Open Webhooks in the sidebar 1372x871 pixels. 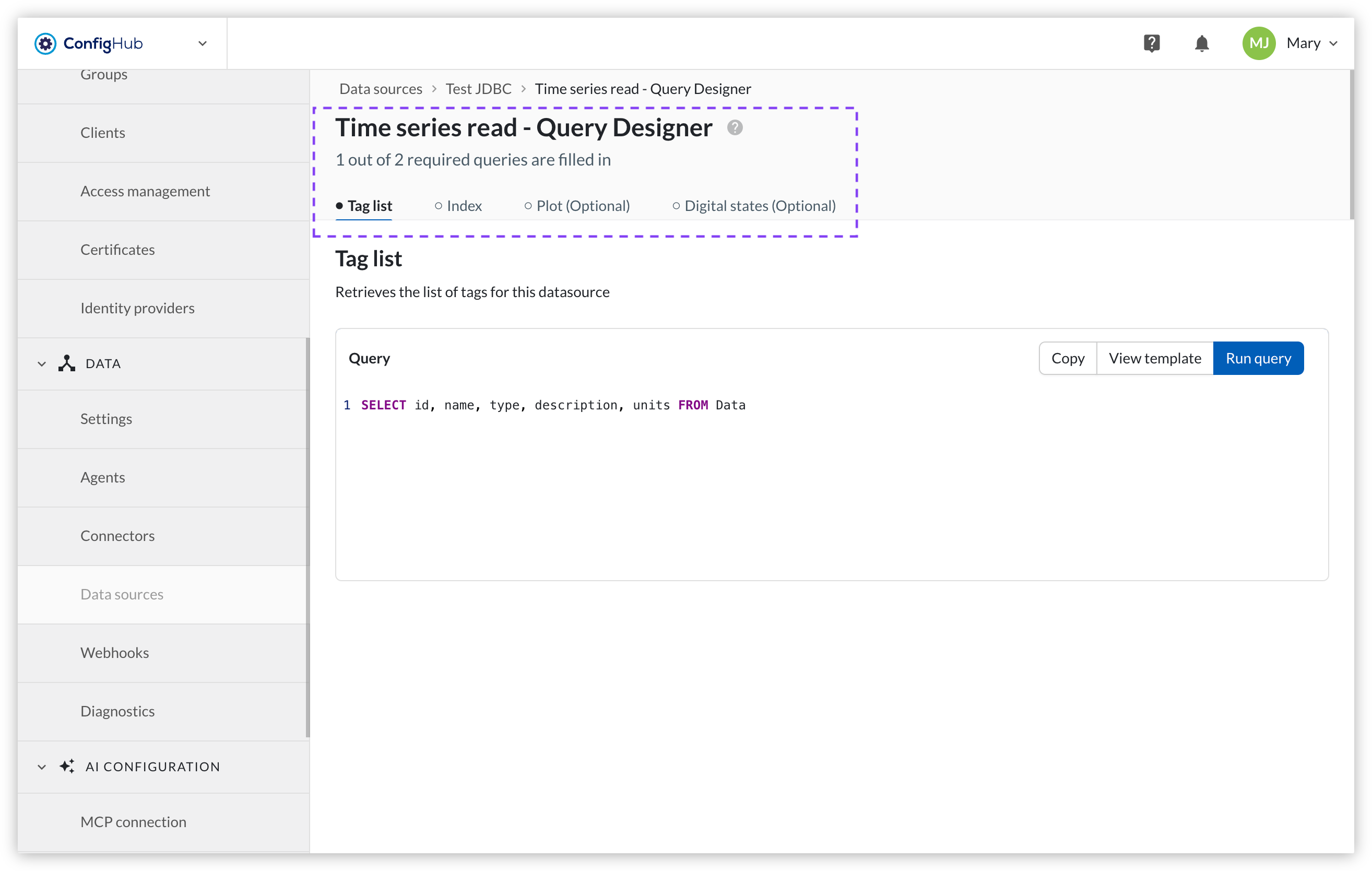click(x=163, y=653)
